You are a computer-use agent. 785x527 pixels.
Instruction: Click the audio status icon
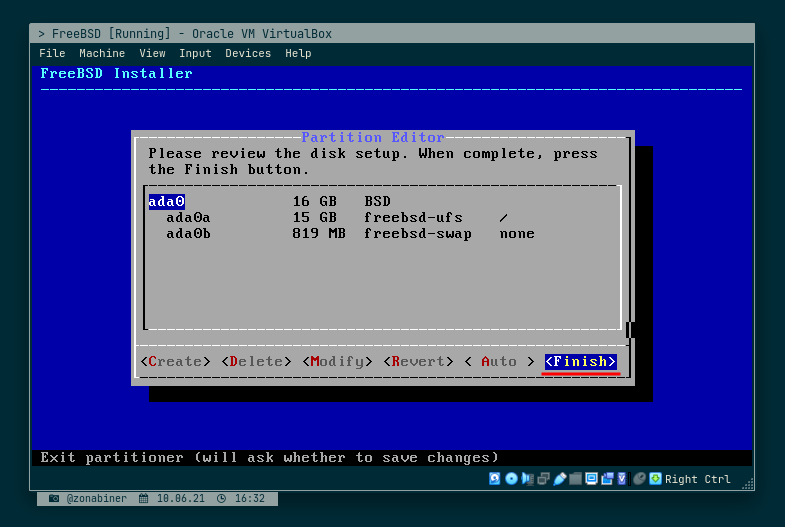point(527,479)
